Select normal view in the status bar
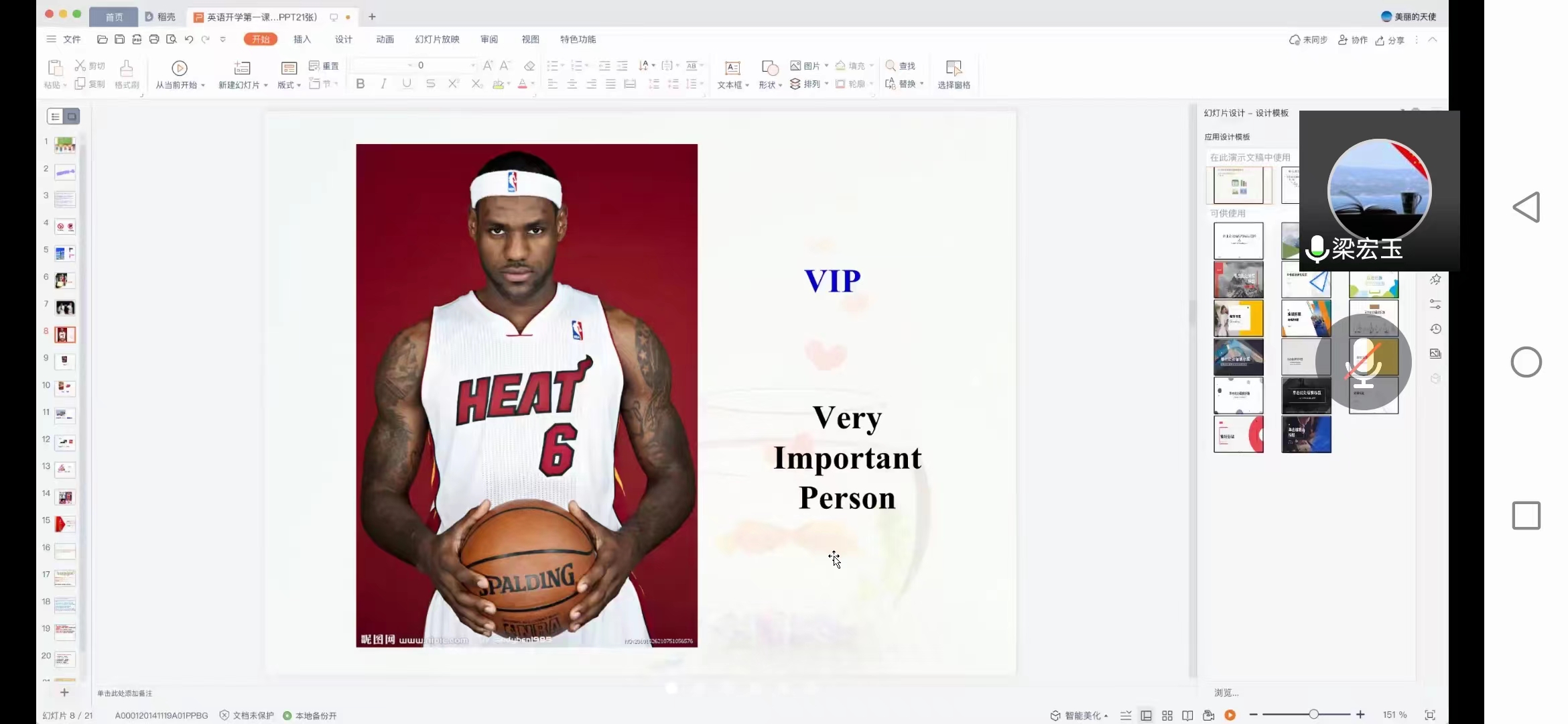 click(x=1147, y=715)
